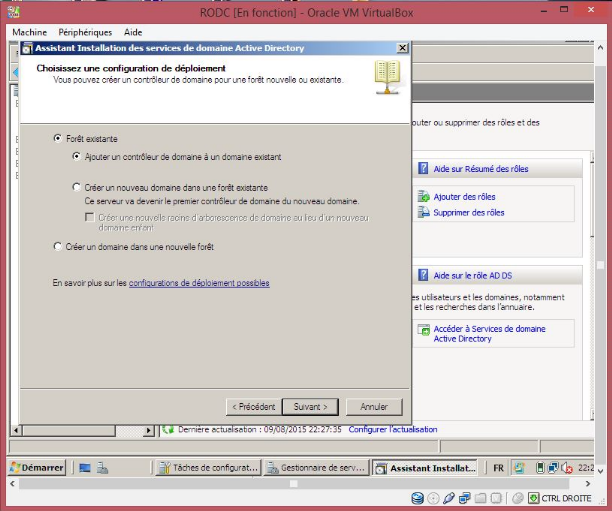Click the help icon for rôle AD DS
Image resolution: width=612 pixels, height=511 pixels.
424,275
